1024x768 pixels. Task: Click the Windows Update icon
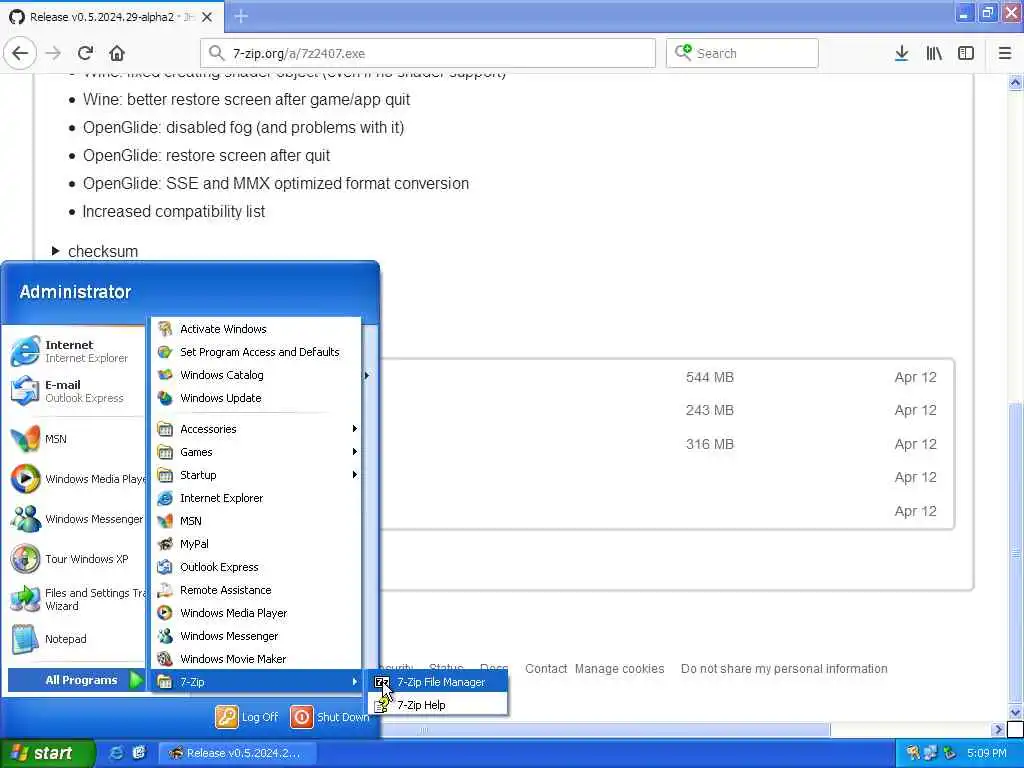pyautogui.click(x=165, y=398)
